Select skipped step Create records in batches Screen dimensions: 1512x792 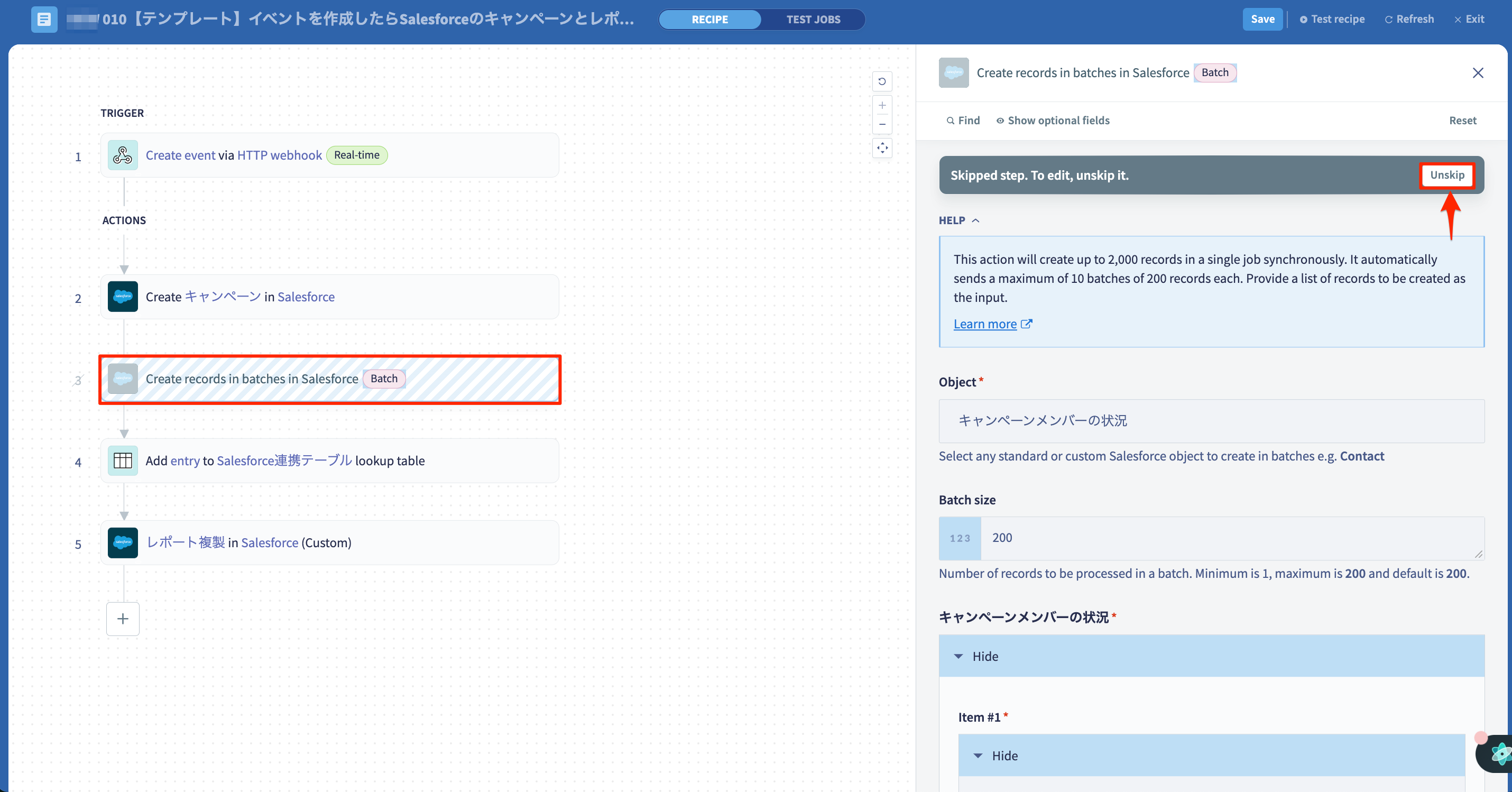pyautogui.click(x=330, y=379)
